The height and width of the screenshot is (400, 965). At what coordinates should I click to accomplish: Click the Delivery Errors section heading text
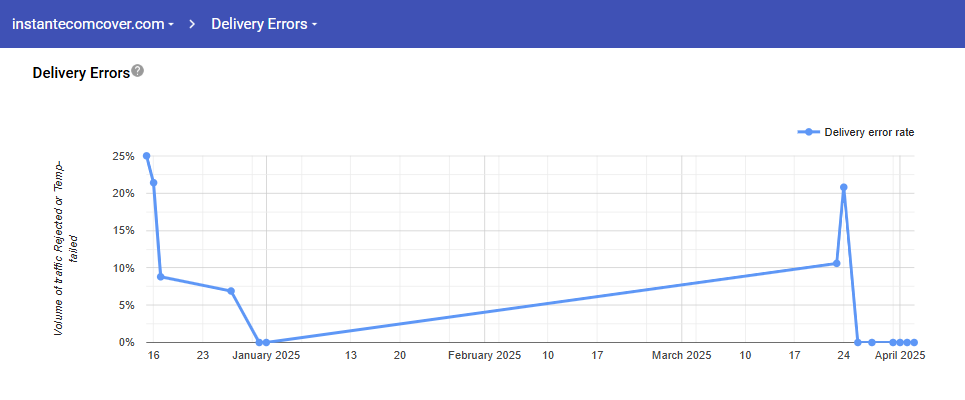(81, 73)
